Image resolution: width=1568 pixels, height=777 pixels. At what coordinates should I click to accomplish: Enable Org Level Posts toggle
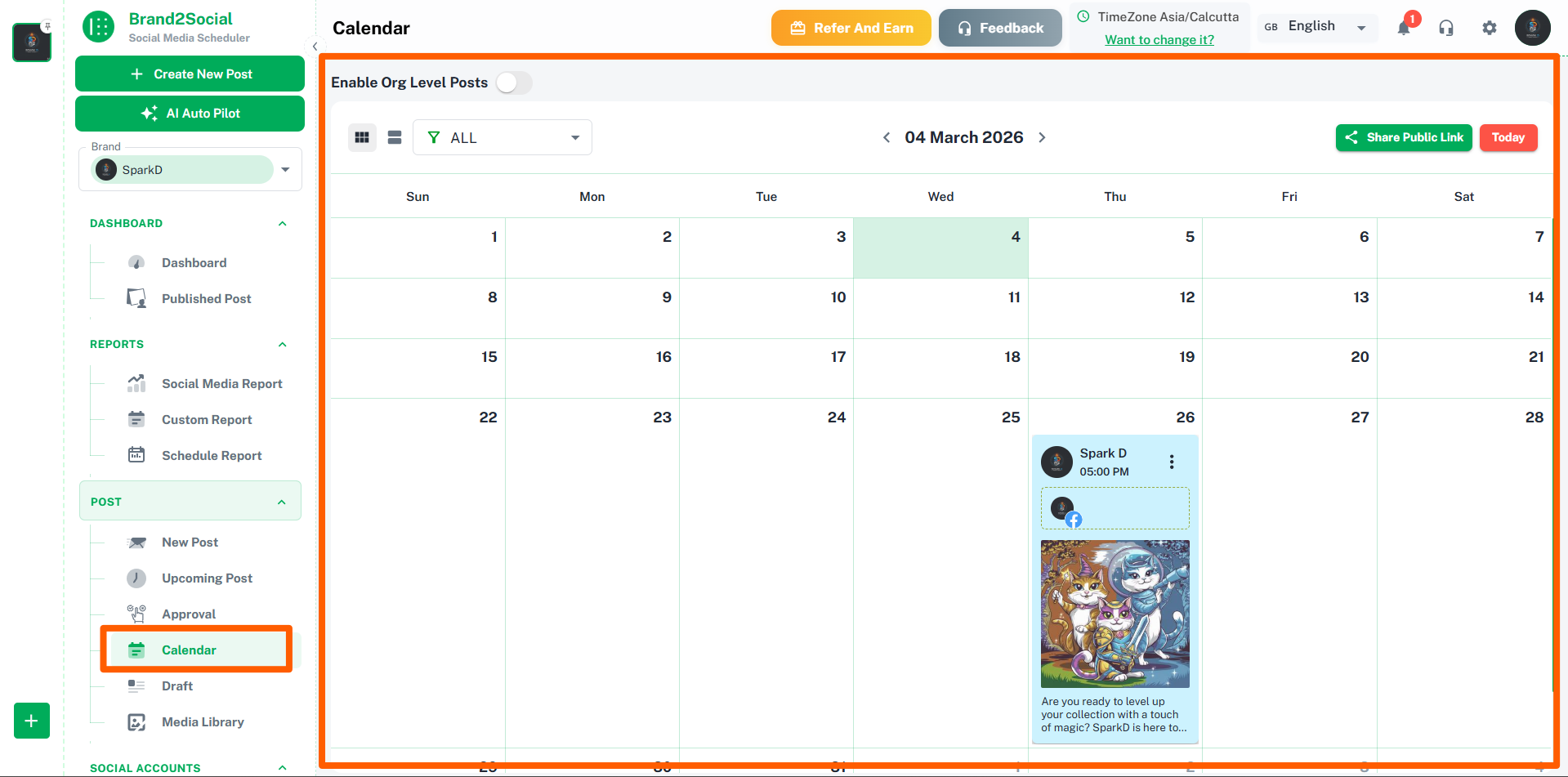(514, 83)
